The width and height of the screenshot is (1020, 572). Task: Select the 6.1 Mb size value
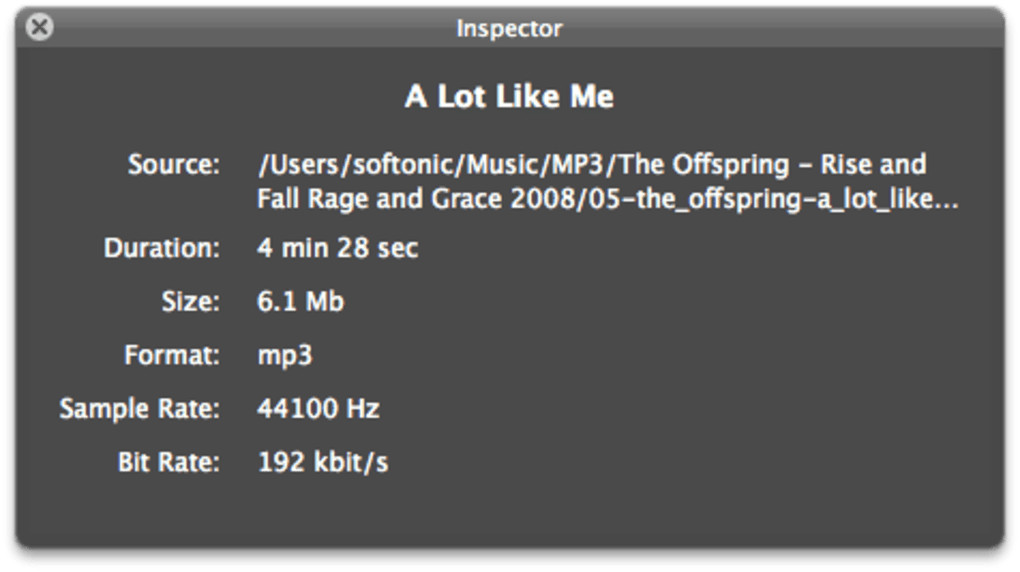pyautogui.click(x=300, y=301)
